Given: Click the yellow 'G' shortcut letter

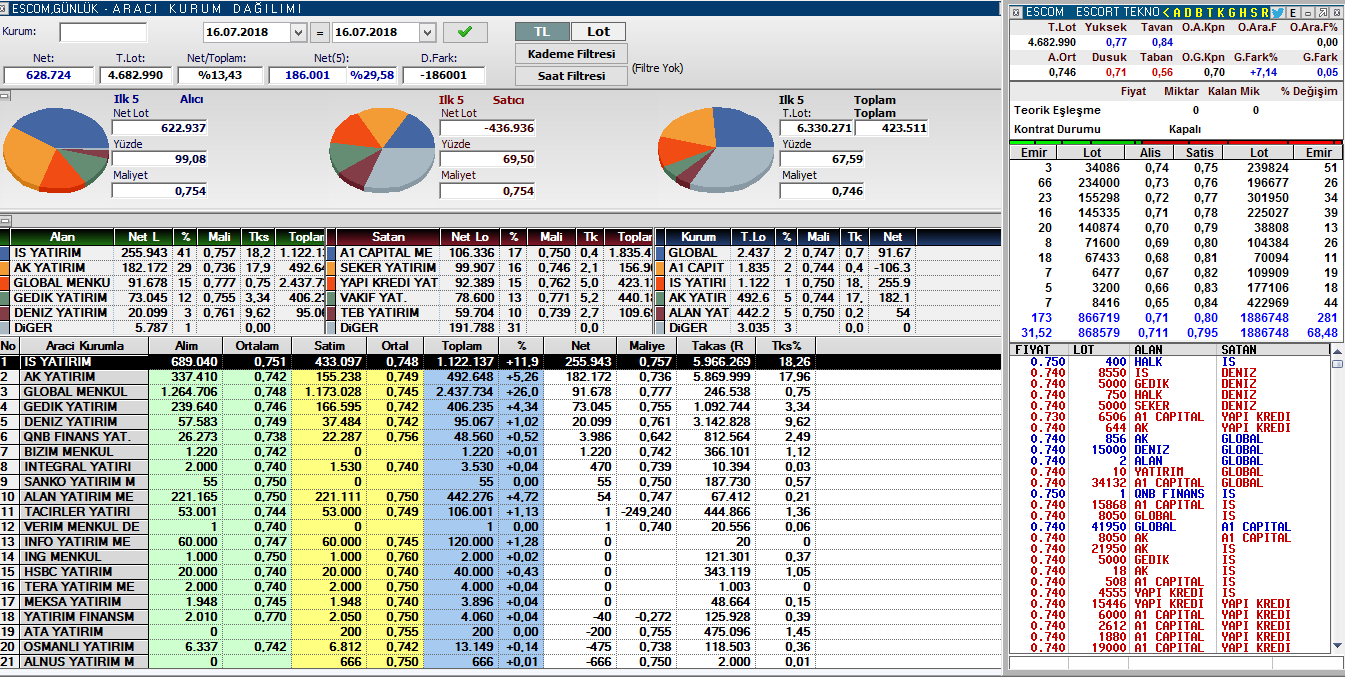Looking at the screenshot, I should [1232, 12].
